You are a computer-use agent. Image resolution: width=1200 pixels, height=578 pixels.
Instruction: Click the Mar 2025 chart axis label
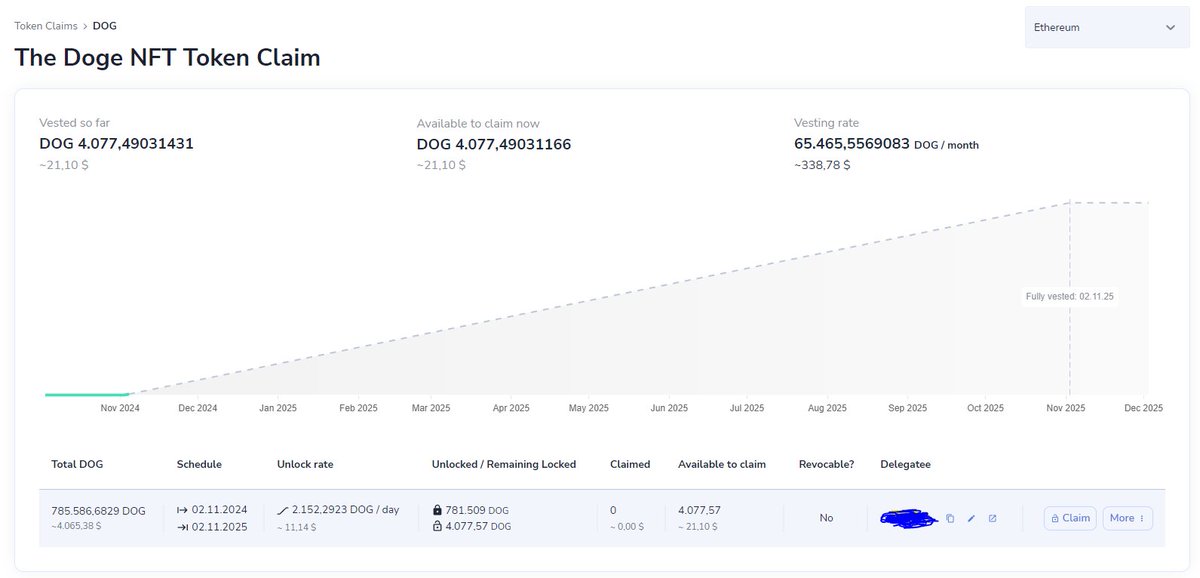[x=432, y=408]
